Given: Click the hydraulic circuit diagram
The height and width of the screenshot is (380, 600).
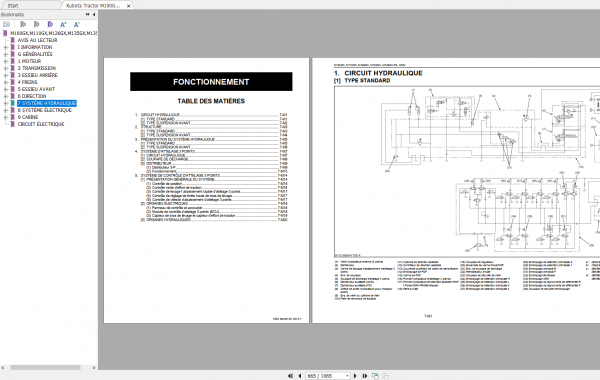Looking at the screenshot, I should (467, 171).
